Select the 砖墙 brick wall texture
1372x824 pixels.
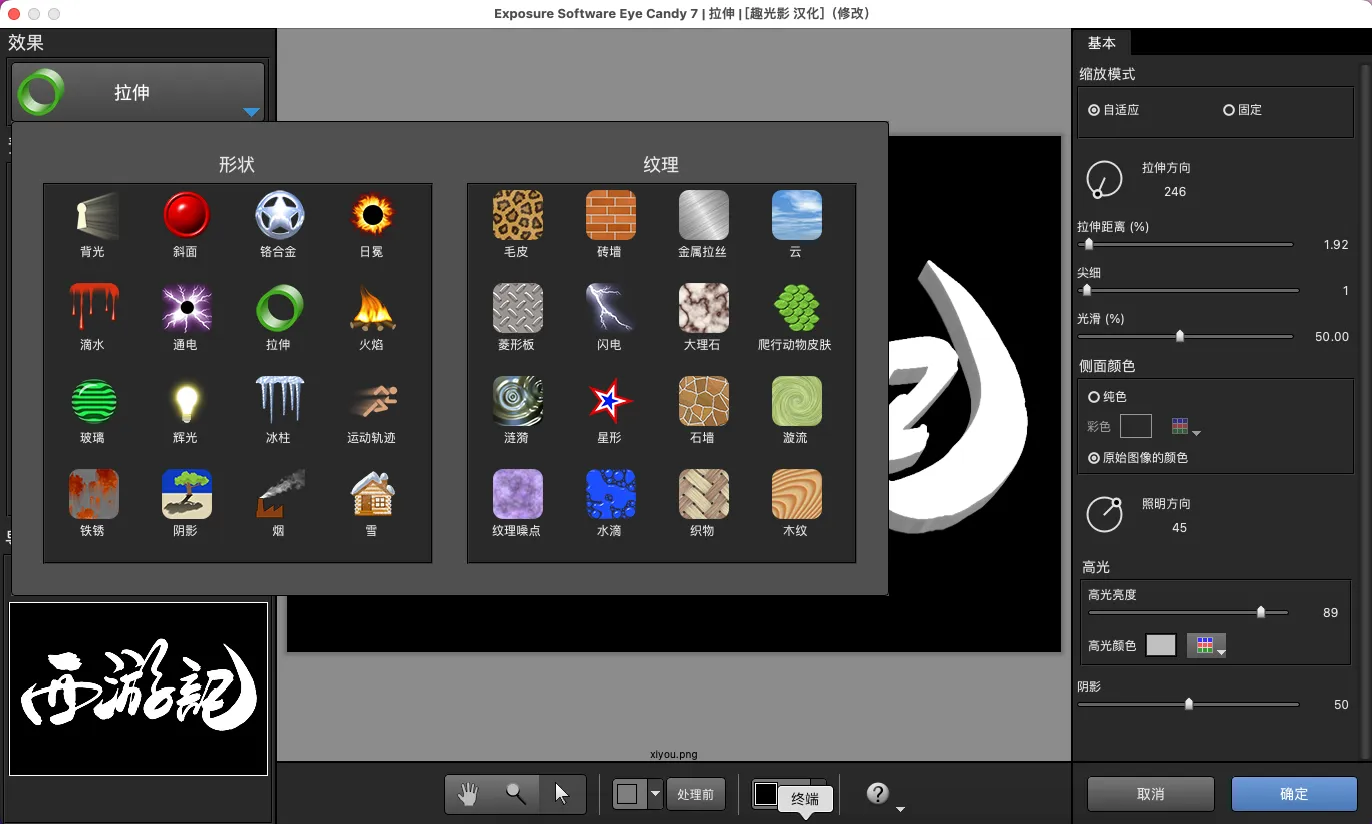tap(610, 215)
